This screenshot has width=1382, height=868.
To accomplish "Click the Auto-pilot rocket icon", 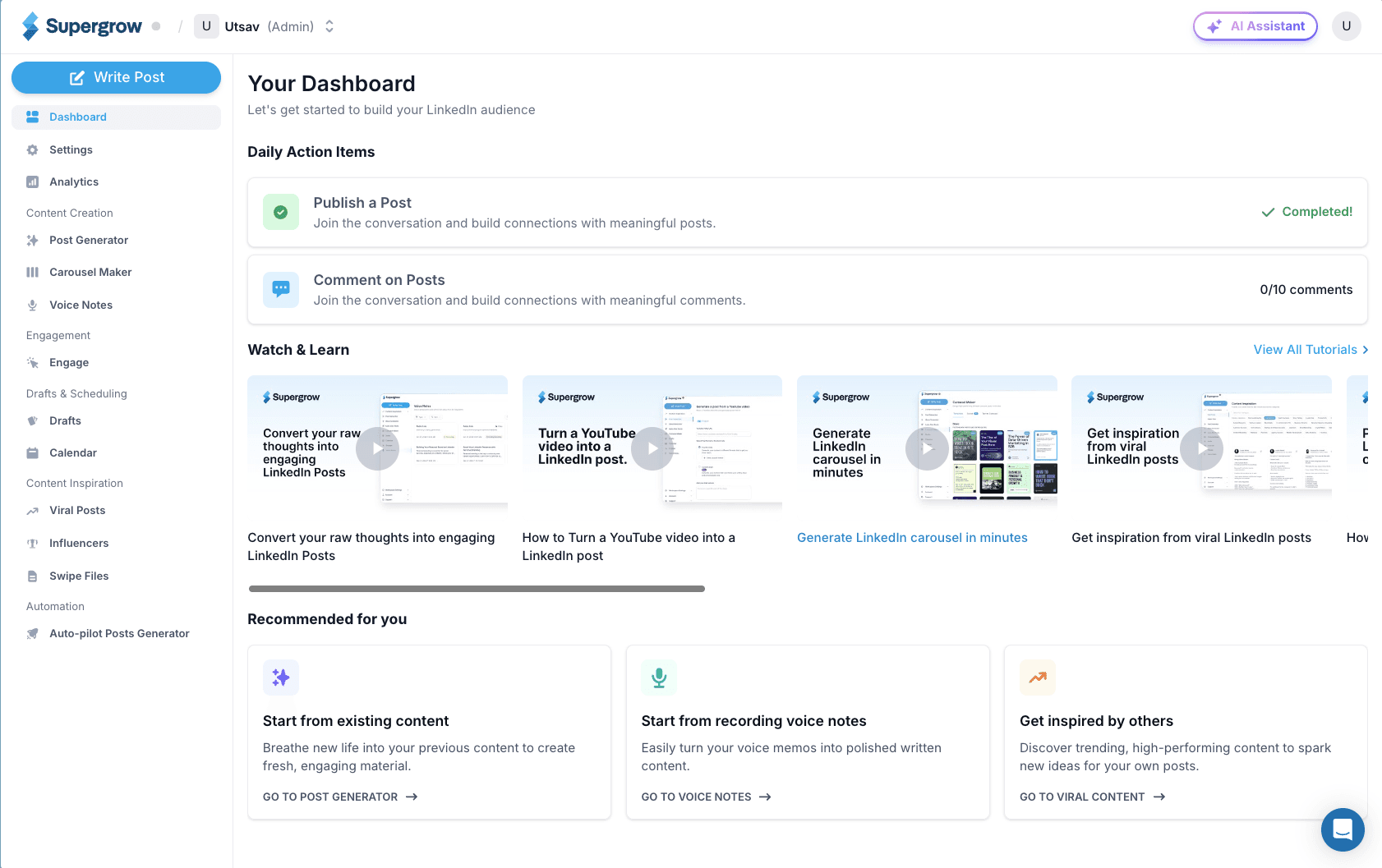I will pos(33,634).
